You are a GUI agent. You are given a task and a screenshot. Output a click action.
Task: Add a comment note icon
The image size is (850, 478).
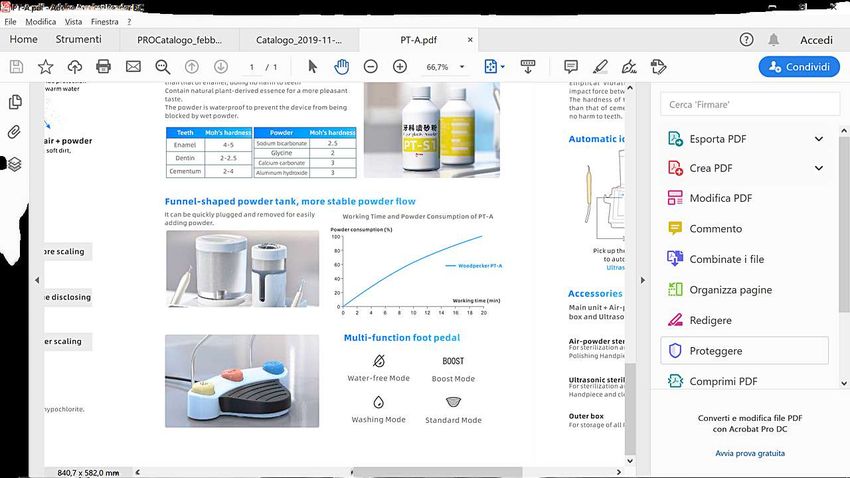coord(571,67)
